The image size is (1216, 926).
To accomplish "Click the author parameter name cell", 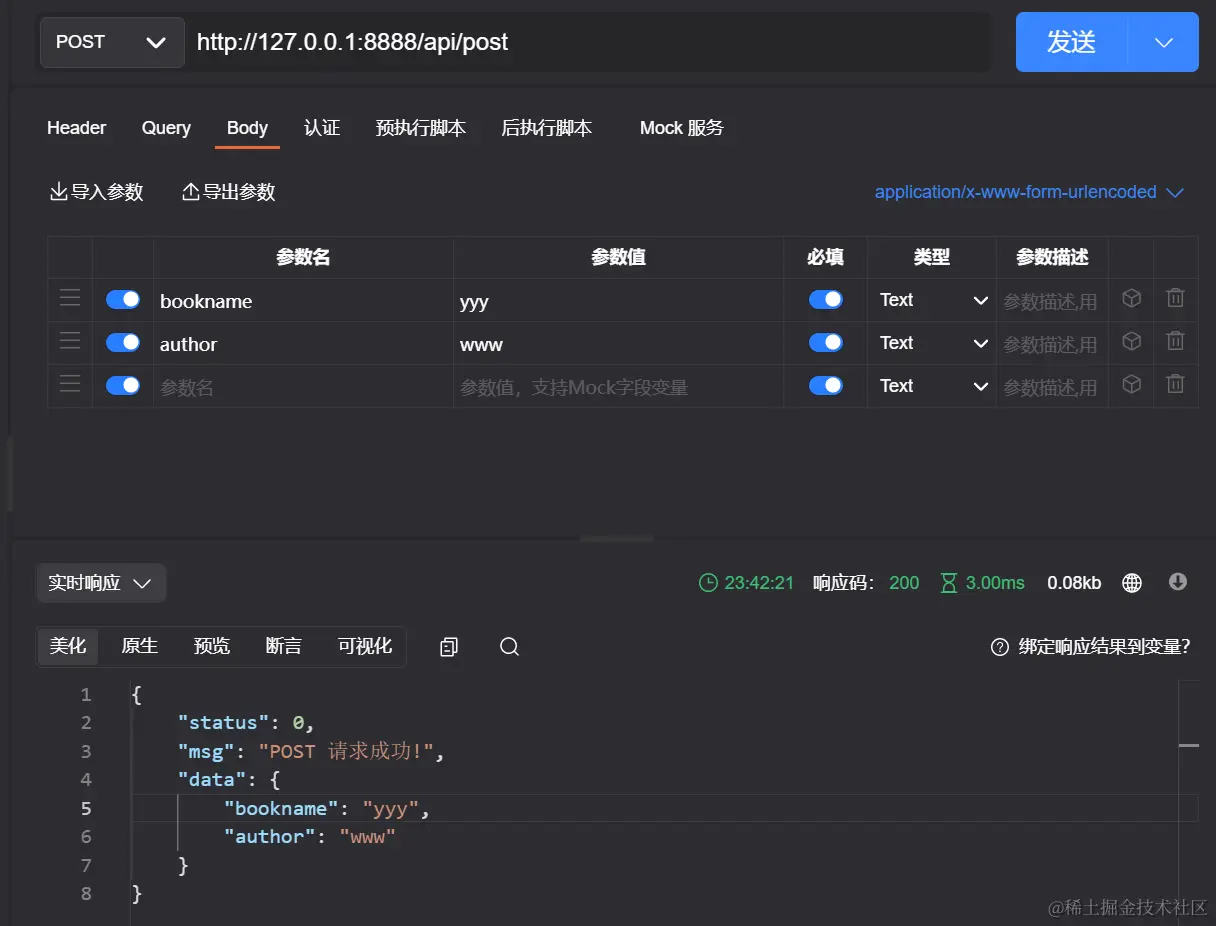I will pyautogui.click(x=303, y=343).
